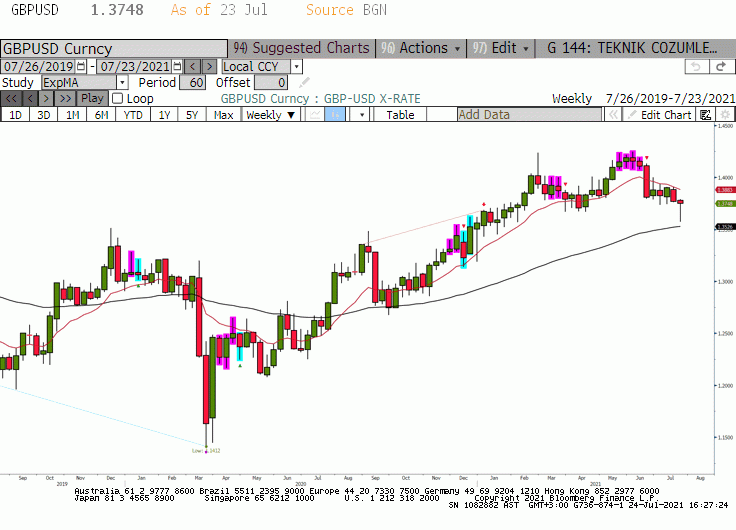This screenshot has width=736, height=530.
Task: Click the Add Data field
Action: (x=529, y=115)
